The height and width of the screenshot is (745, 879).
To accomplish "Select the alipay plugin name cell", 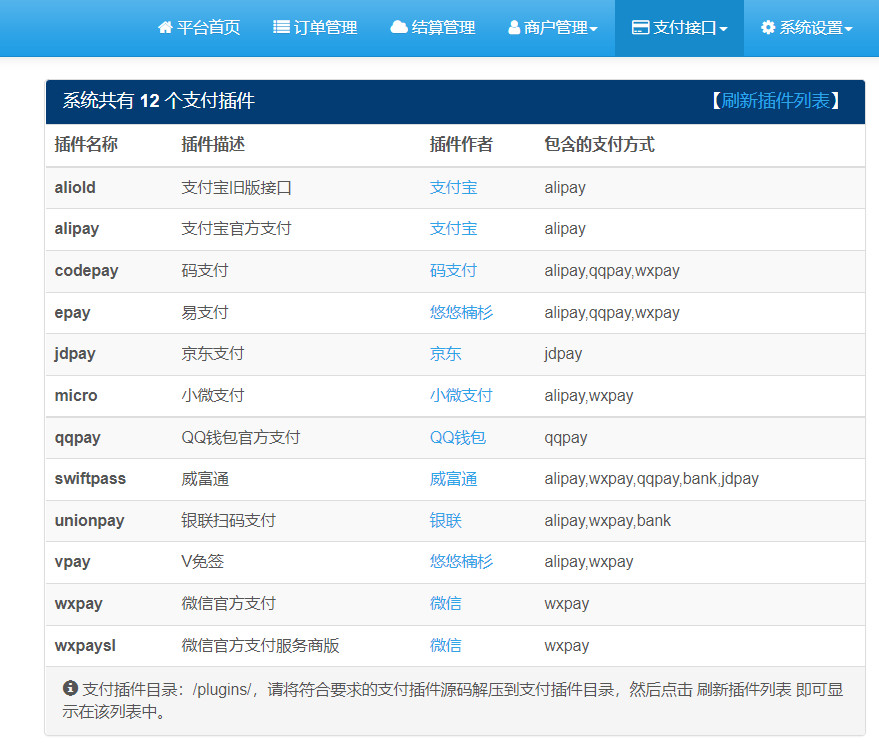I will [x=77, y=229].
